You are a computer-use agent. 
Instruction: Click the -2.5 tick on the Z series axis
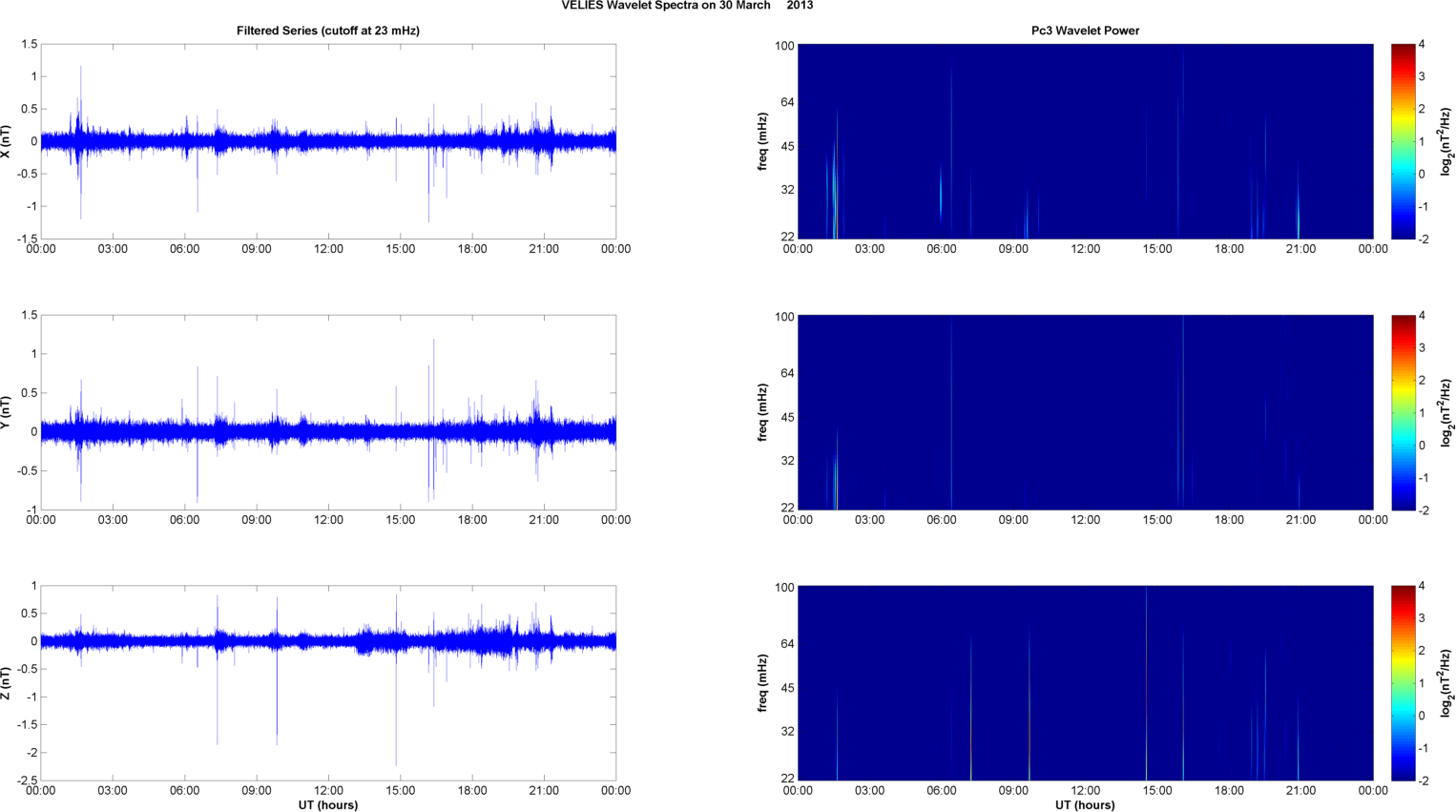(27, 781)
